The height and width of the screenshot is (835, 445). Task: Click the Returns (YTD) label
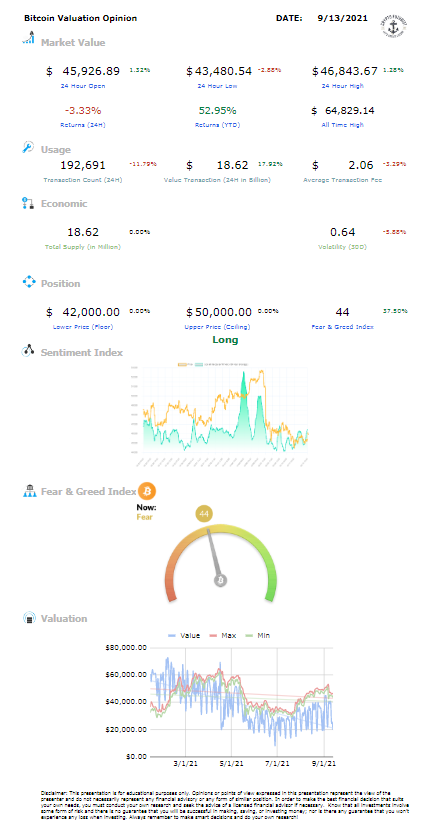coord(217,124)
